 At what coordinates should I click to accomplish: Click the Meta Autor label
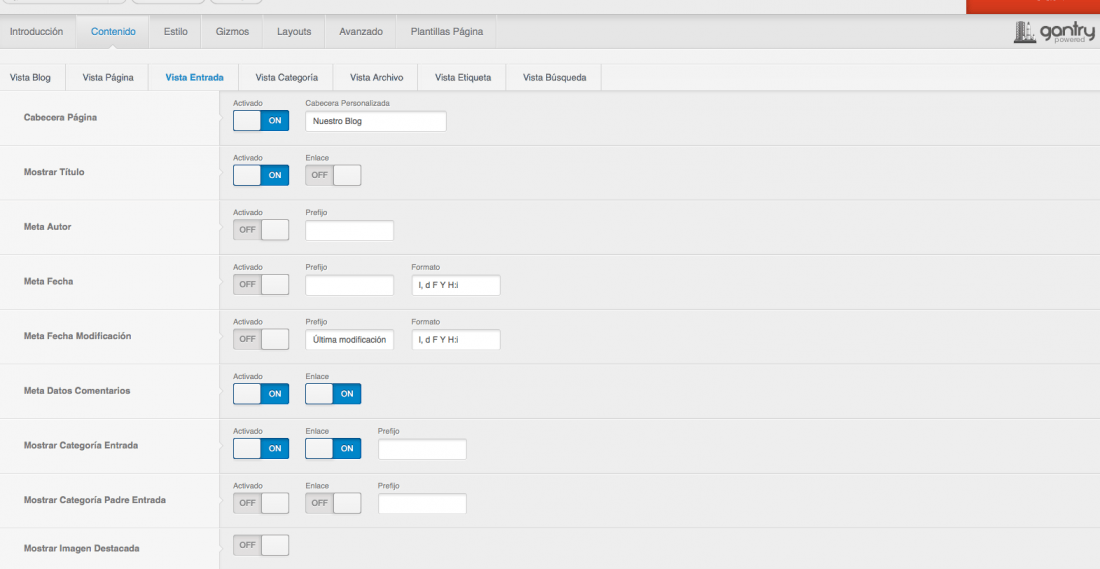pos(48,227)
